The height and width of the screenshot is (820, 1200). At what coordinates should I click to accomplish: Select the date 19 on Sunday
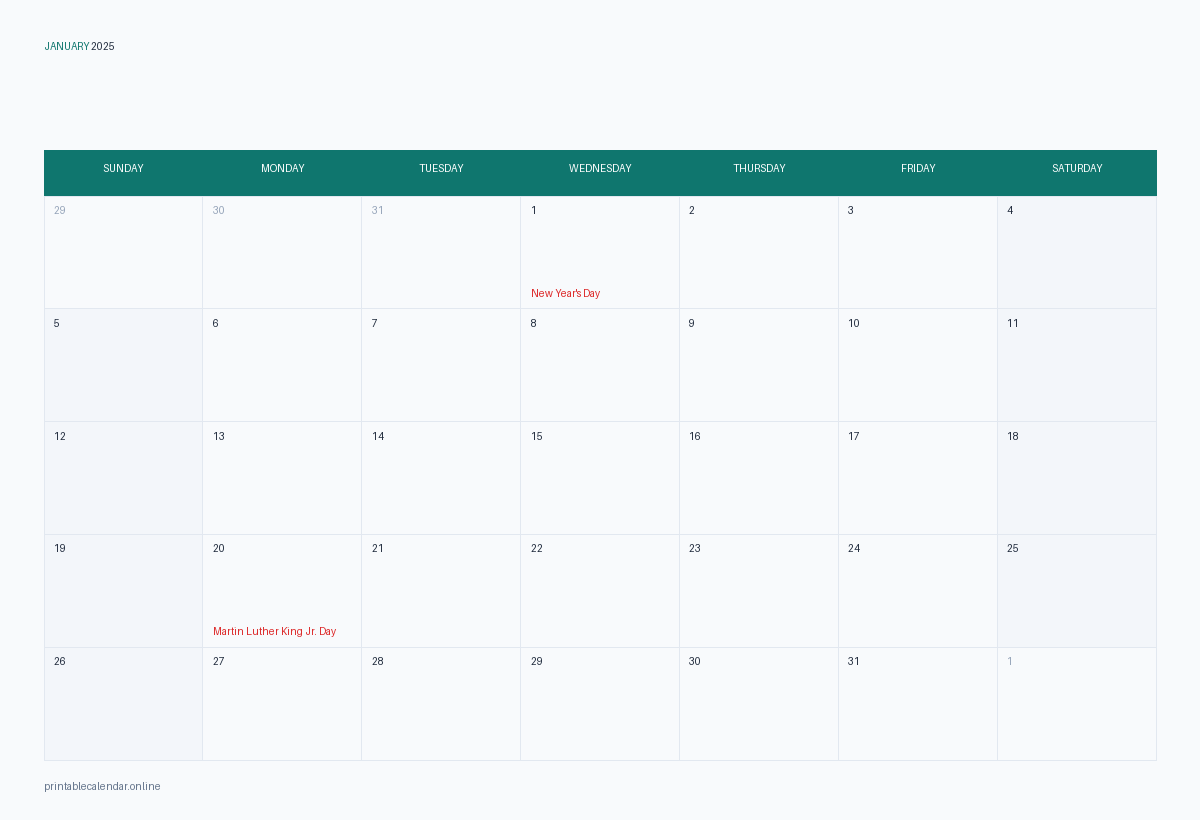(x=123, y=591)
